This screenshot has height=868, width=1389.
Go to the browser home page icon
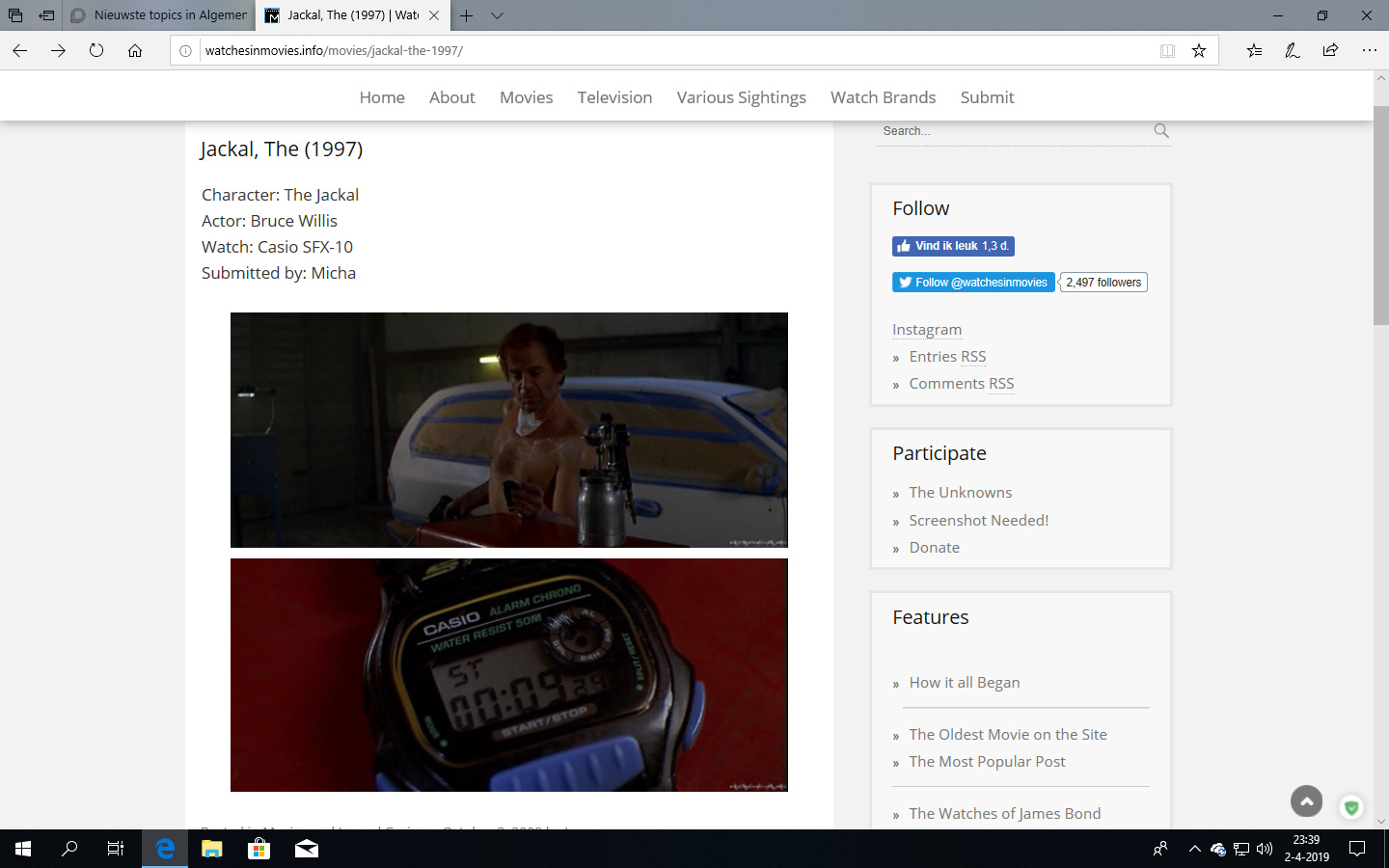click(135, 50)
